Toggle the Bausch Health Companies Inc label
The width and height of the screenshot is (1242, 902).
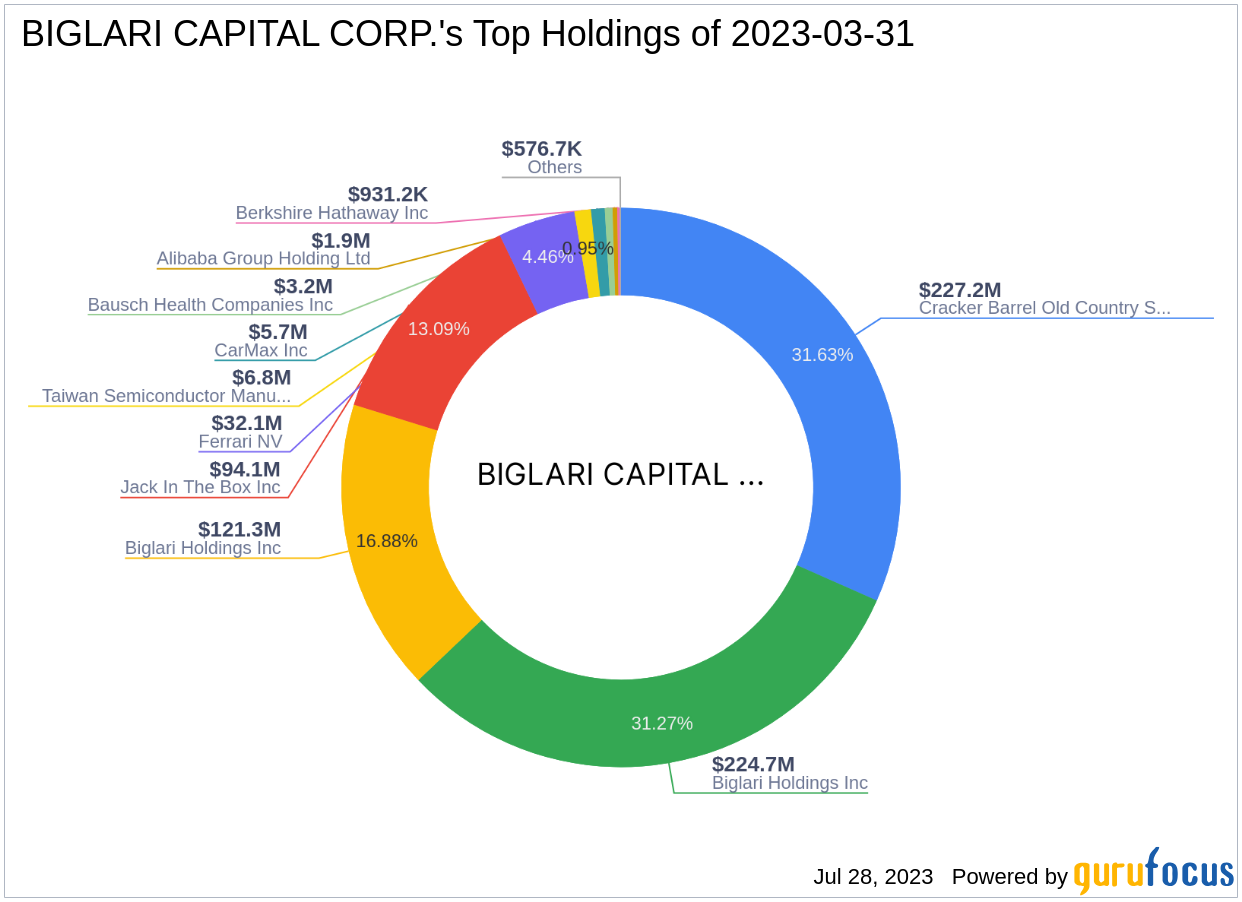[x=211, y=305]
